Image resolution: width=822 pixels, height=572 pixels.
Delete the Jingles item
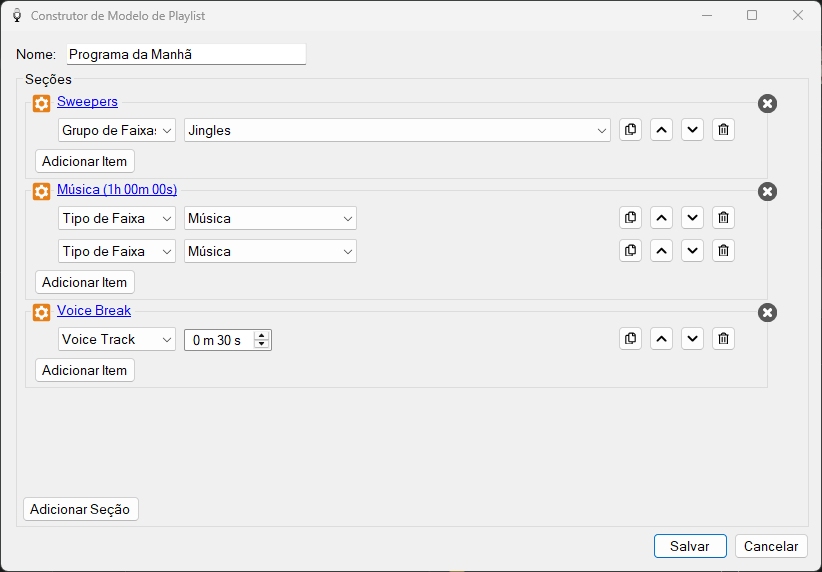coord(723,129)
